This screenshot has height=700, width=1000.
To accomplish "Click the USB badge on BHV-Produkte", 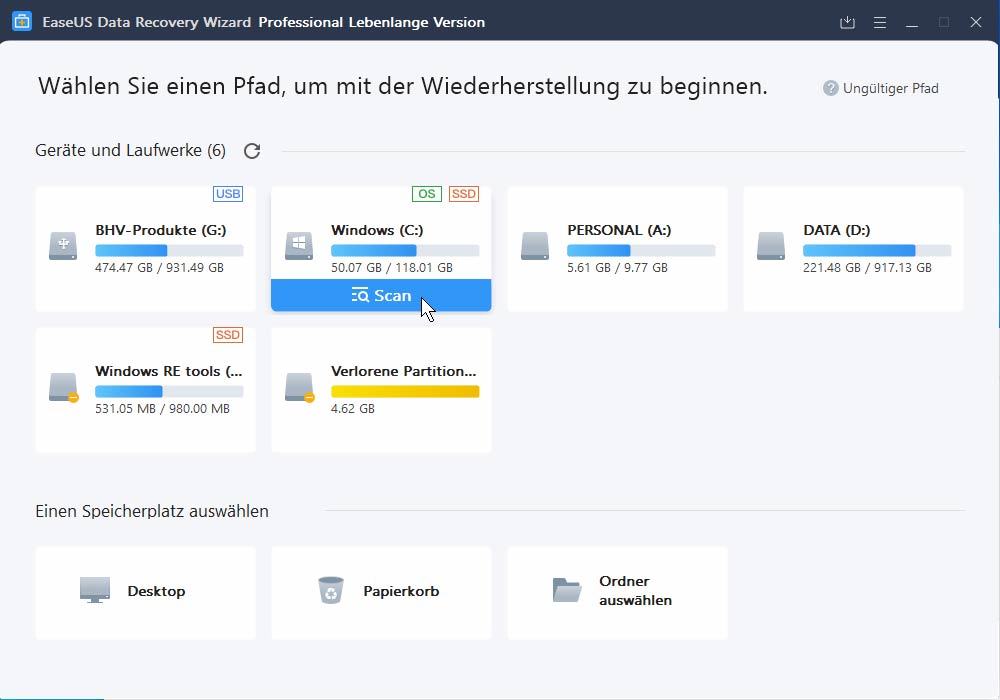I will (x=228, y=194).
